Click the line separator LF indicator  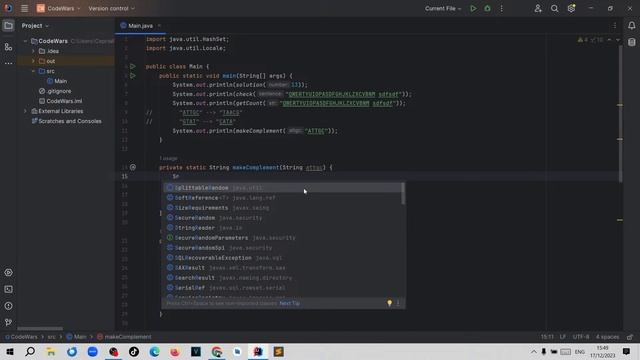pyautogui.click(x=563, y=337)
